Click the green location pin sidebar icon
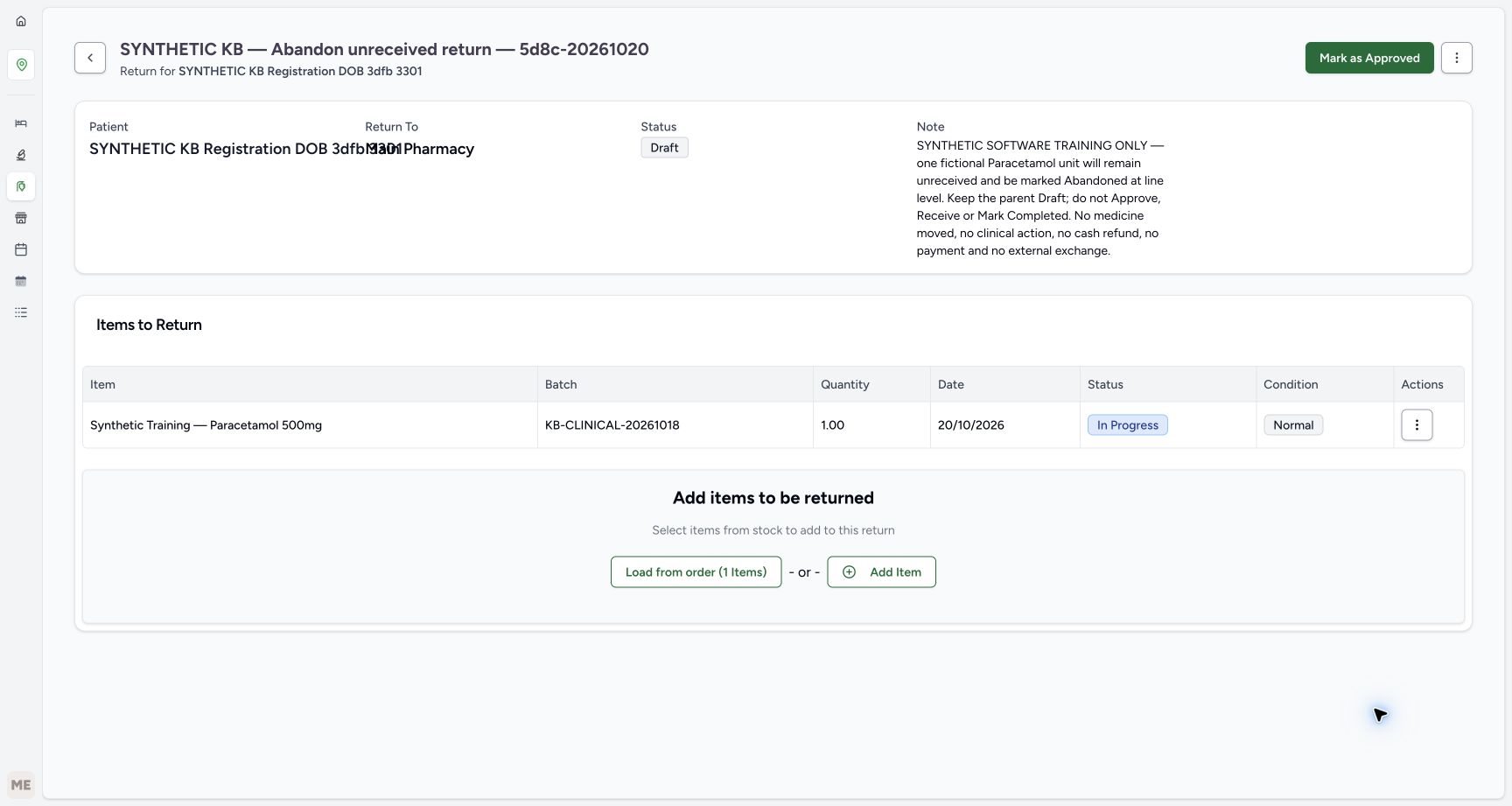The width and height of the screenshot is (1512, 806). pos(21,65)
